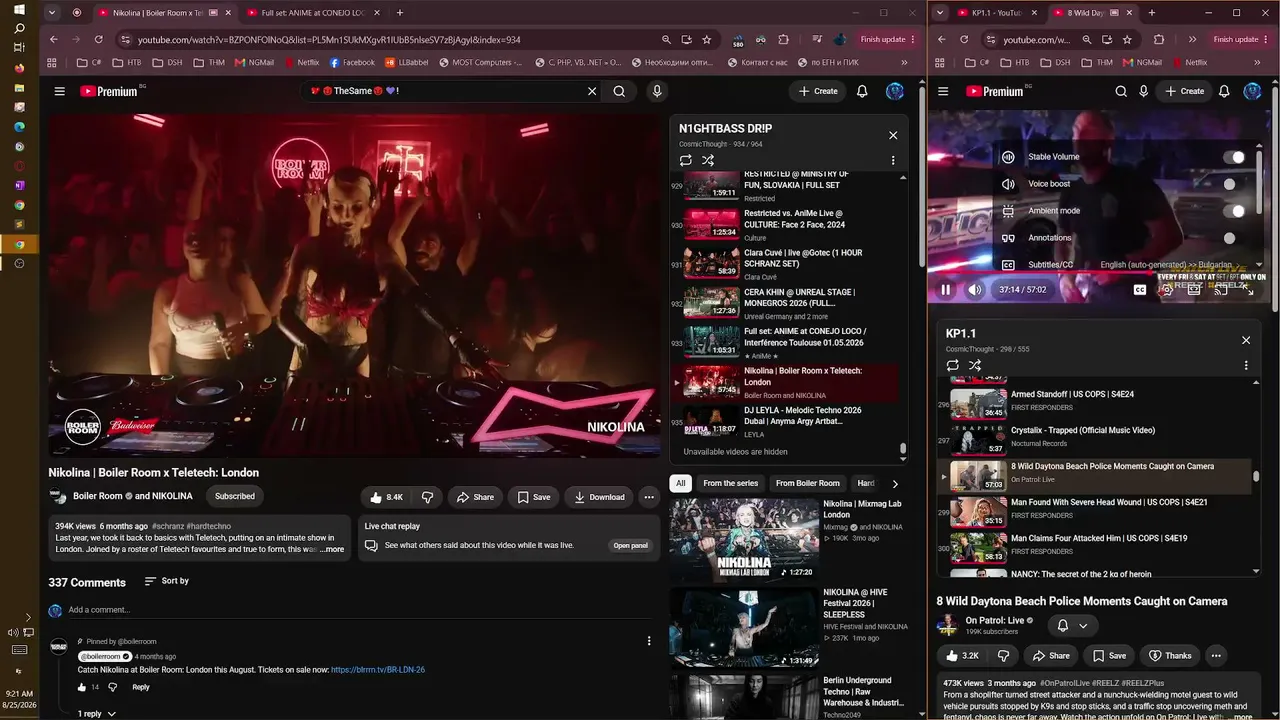Open the Netflix bookmark in left browser
1280x720 pixels.
click(301, 62)
